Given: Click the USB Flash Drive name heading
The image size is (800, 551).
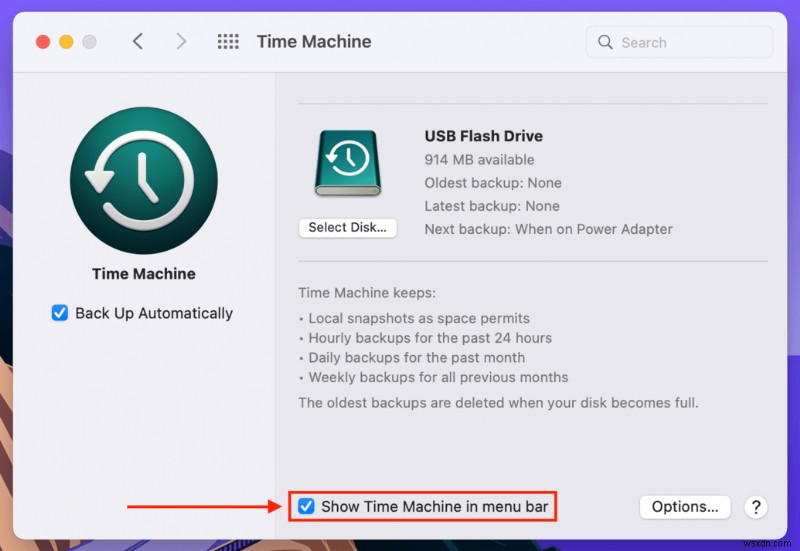Looking at the screenshot, I should [x=484, y=136].
